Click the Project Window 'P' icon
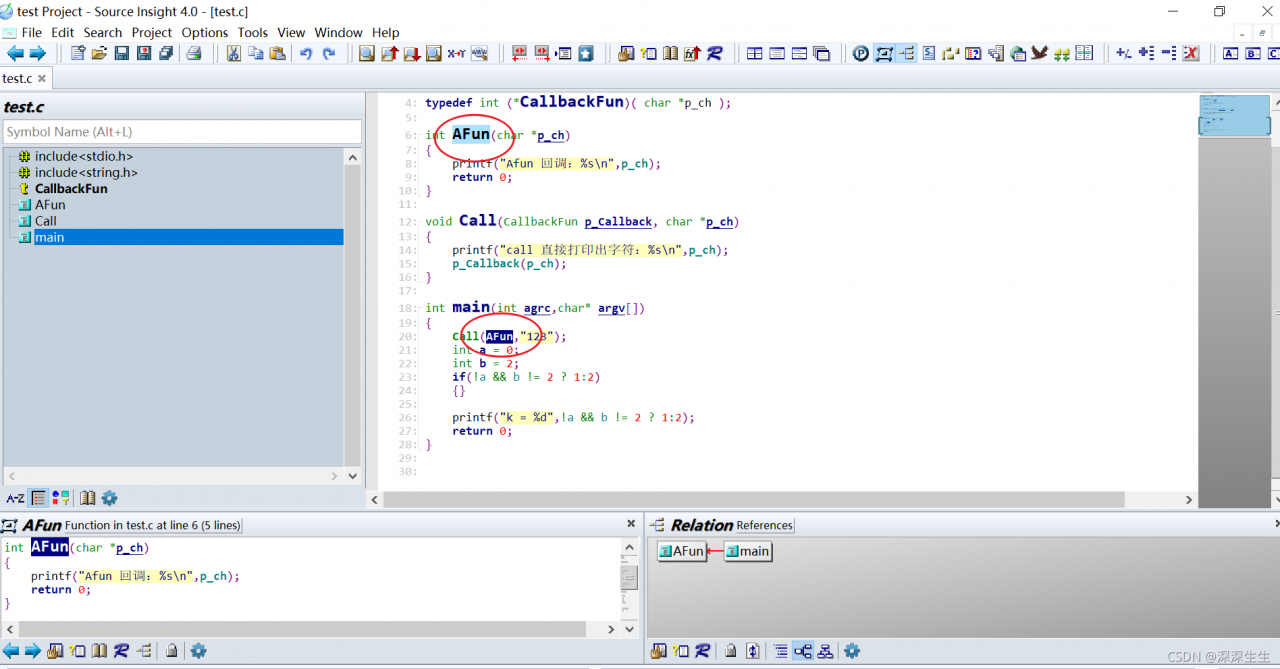This screenshot has height=669, width=1280. click(860, 54)
